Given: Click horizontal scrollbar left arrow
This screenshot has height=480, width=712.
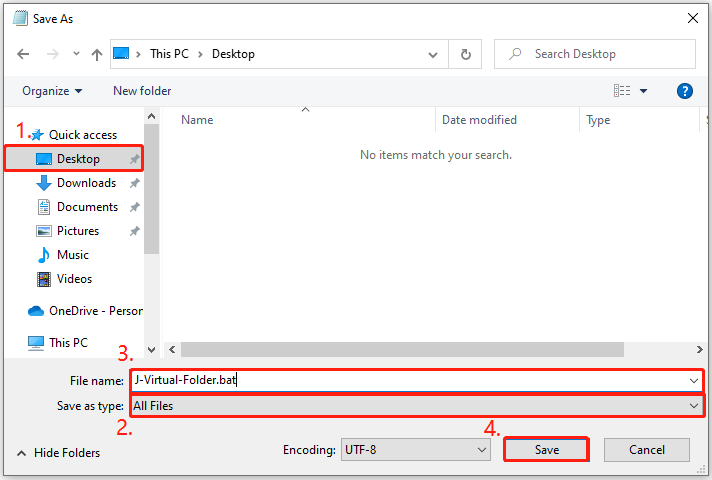Looking at the screenshot, I should coord(172,350).
